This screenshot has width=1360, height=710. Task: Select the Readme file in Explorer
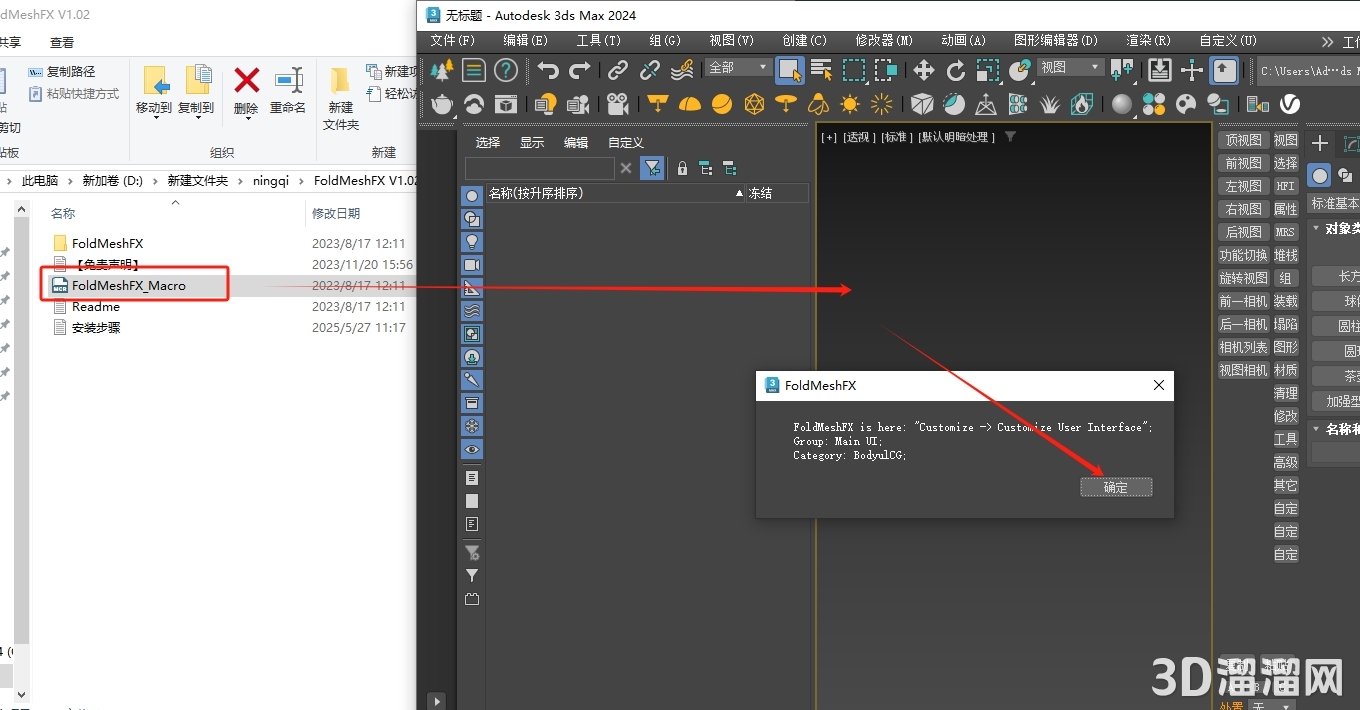coord(96,307)
